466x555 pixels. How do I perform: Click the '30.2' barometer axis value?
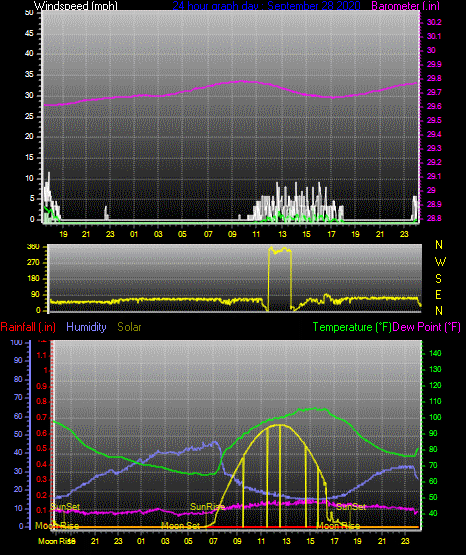434,22
